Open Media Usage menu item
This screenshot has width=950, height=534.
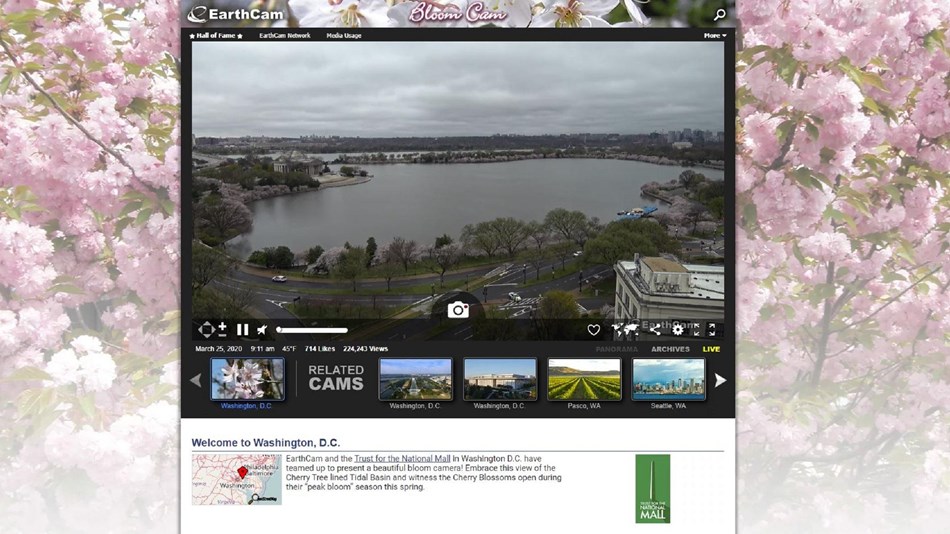click(344, 36)
